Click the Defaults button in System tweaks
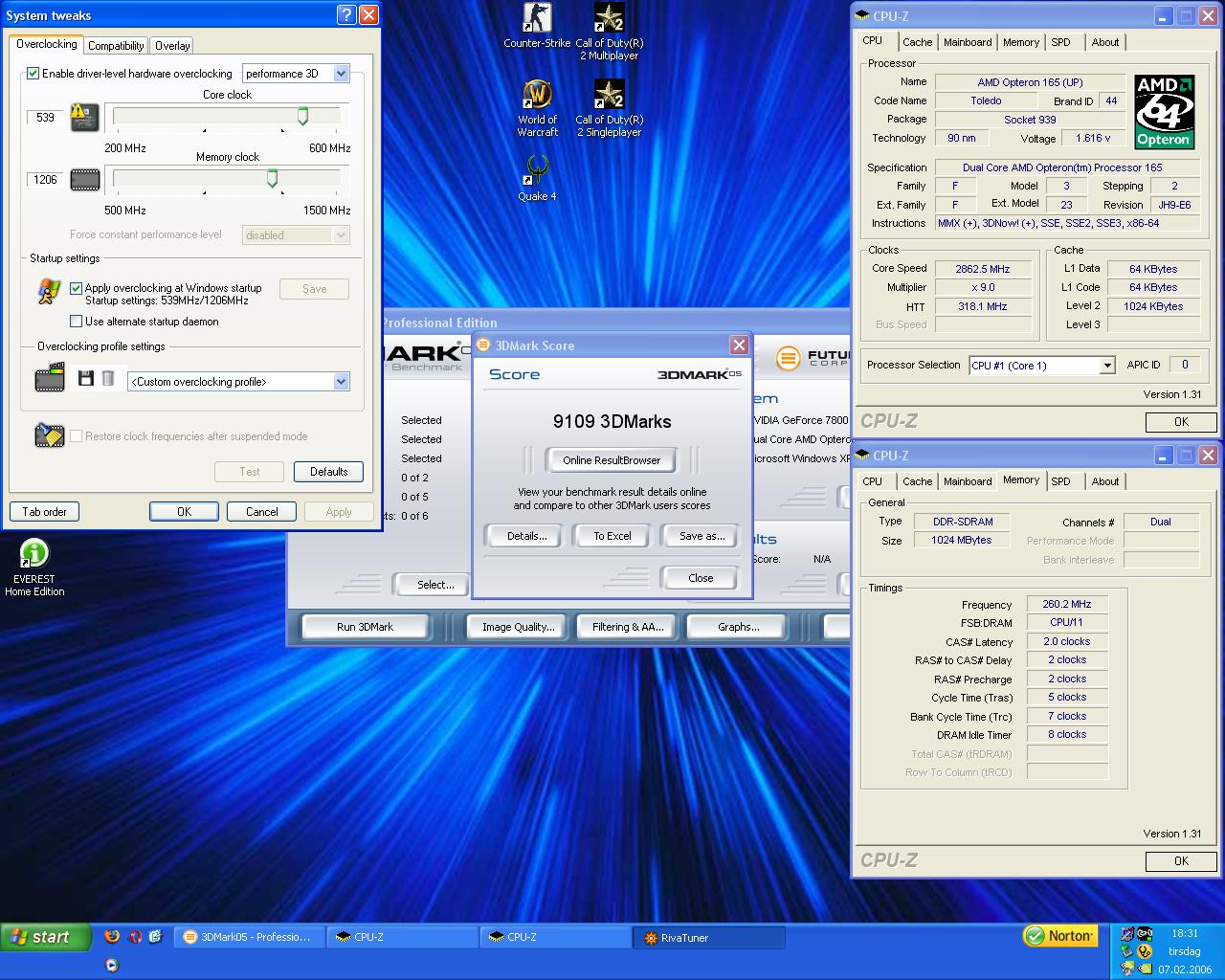 [328, 472]
